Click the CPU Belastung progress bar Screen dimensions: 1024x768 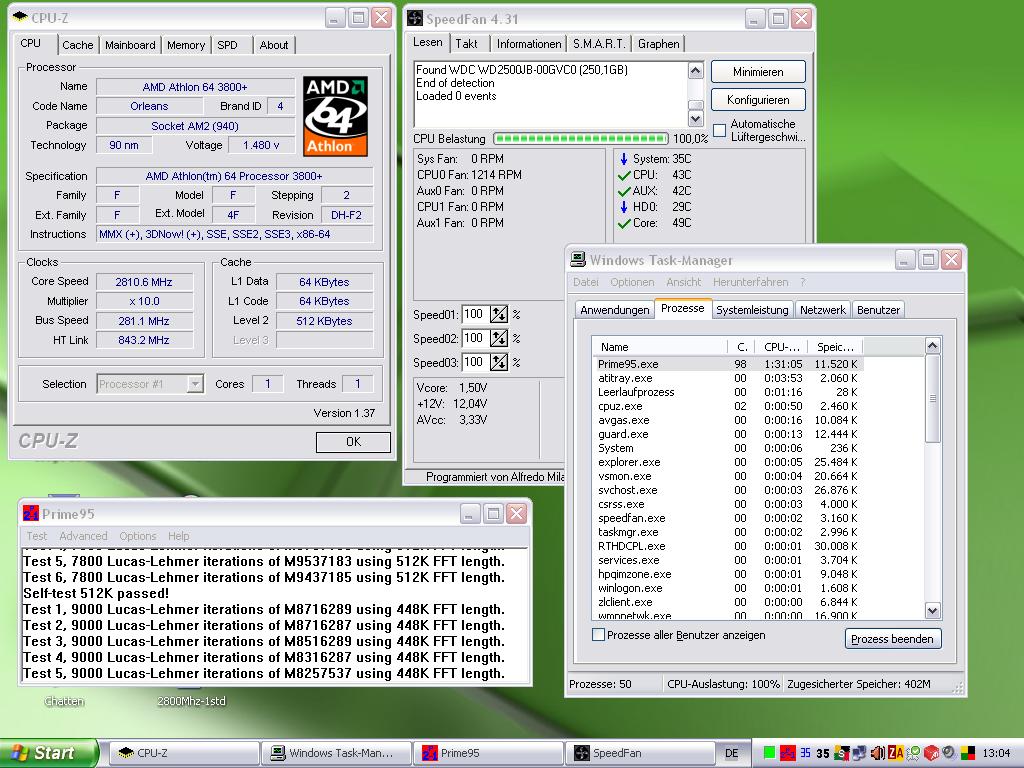[581, 138]
